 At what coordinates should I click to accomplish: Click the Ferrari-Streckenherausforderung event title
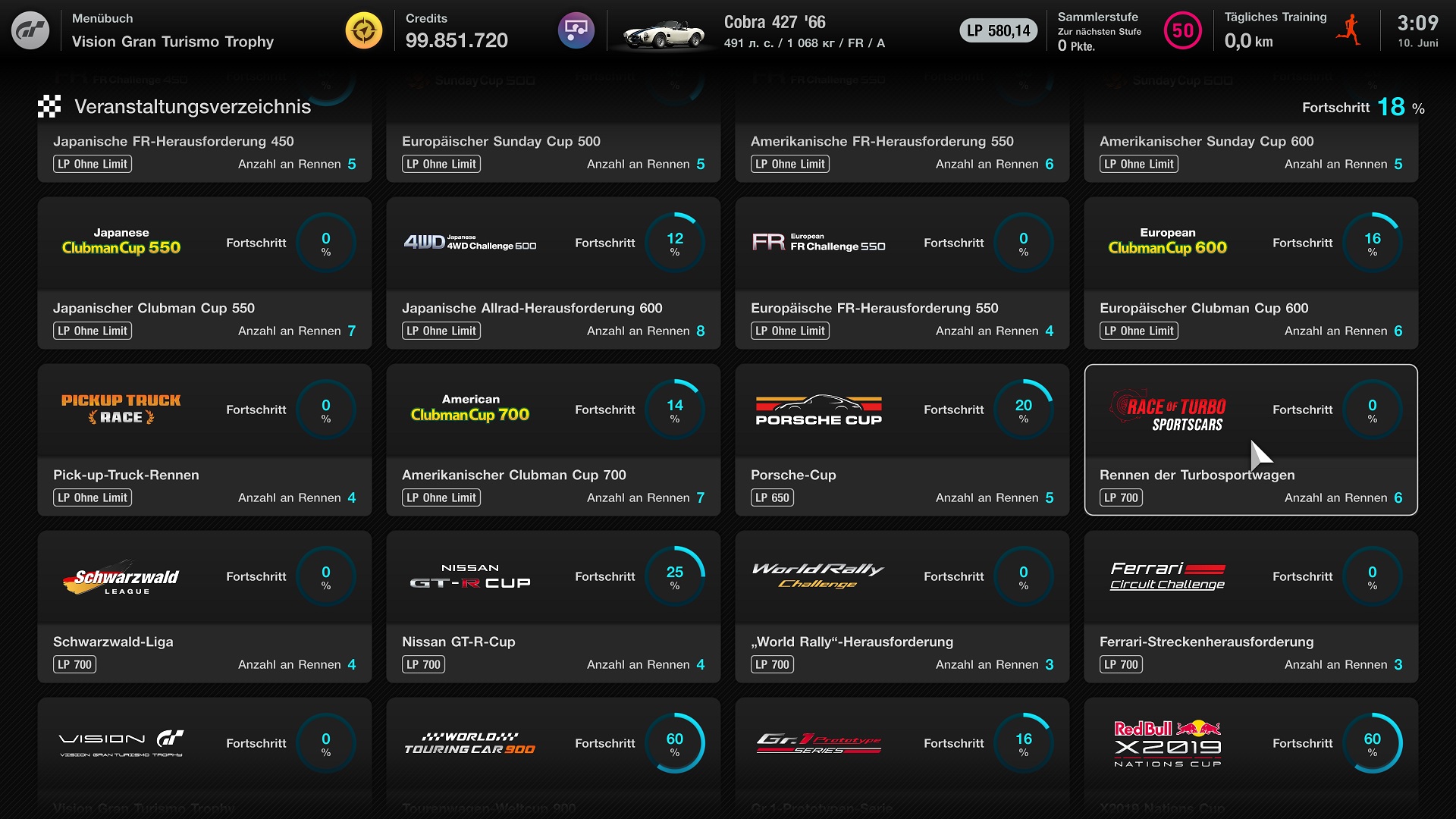pyautogui.click(x=1206, y=642)
